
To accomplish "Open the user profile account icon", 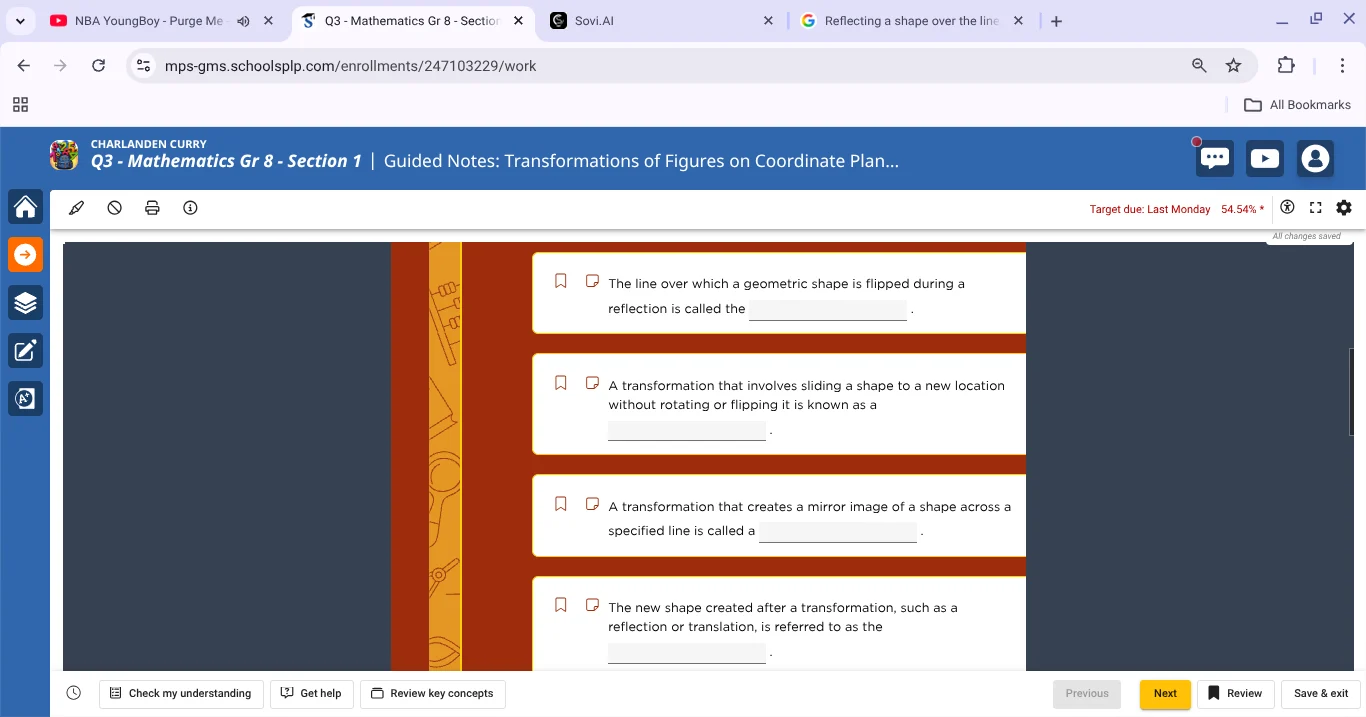I will [x=1315, y=159].
